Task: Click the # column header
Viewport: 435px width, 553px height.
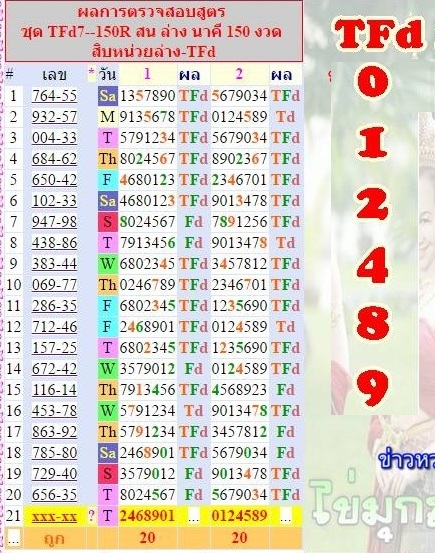Action: coord(10,74)
